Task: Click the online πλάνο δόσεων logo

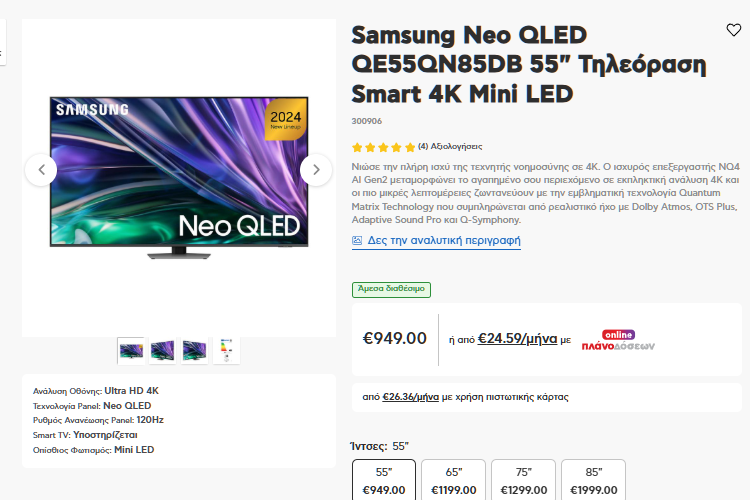Action: click(618, 340)
